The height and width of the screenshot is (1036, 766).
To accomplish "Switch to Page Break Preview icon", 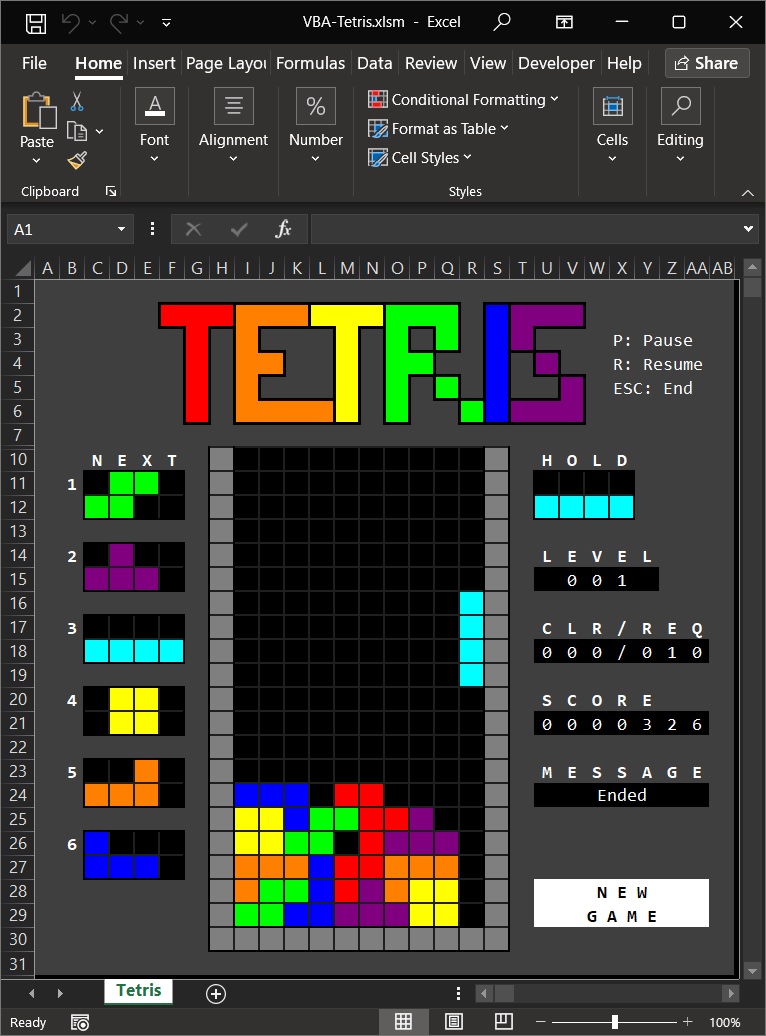I will point(504,1021).
